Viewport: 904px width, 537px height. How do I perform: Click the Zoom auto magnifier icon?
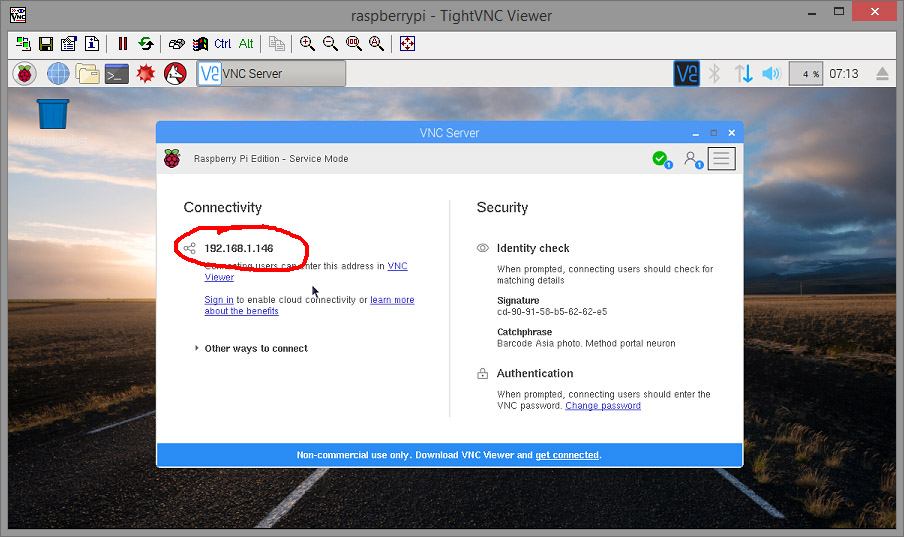tap(376, 44)
